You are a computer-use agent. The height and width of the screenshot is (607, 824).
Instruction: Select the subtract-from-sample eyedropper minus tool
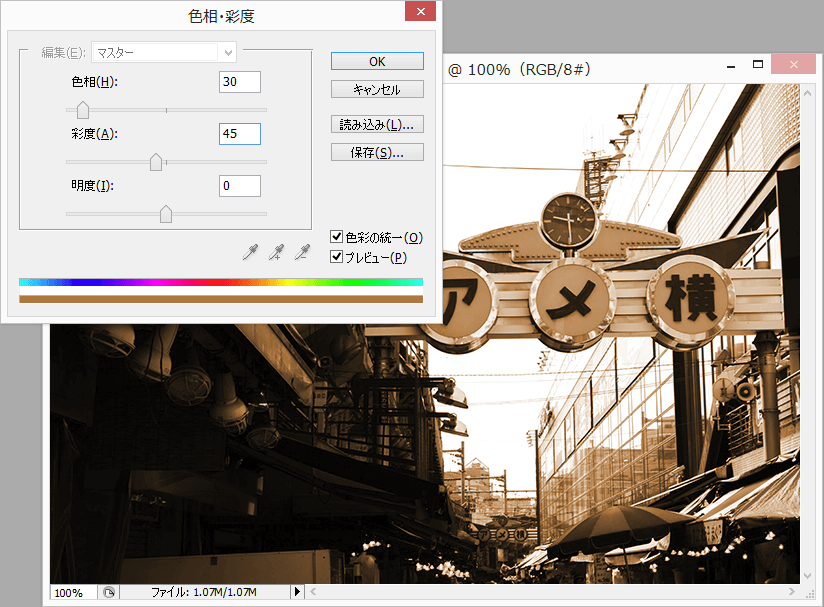tap(302, 252)
